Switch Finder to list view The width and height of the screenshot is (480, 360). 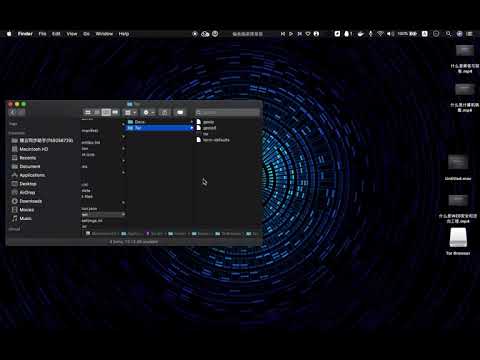pyautogui.click(x=97, y=113)
